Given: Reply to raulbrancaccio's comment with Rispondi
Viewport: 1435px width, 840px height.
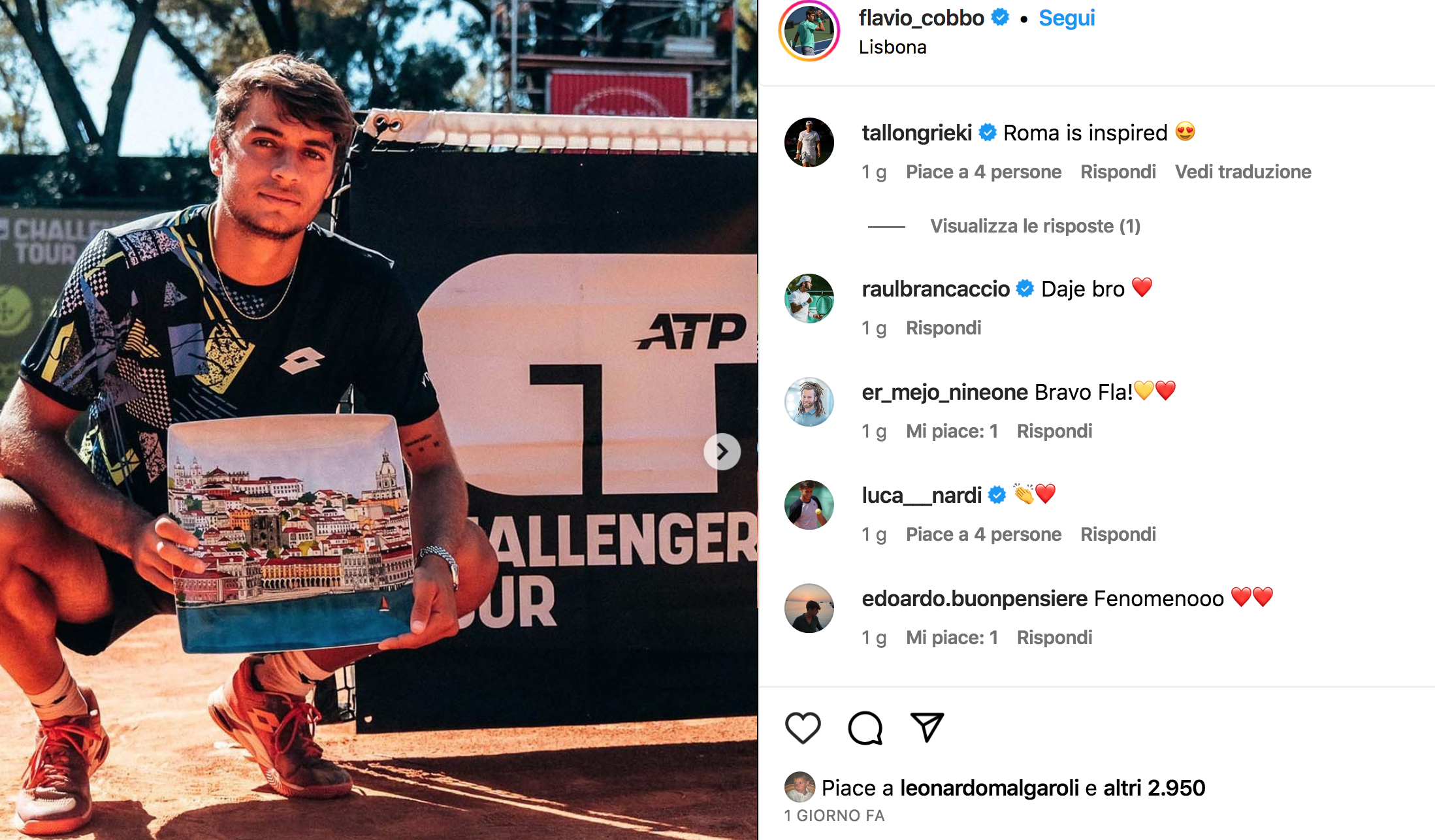Looking at the screenshot, I should coord(943,328).
